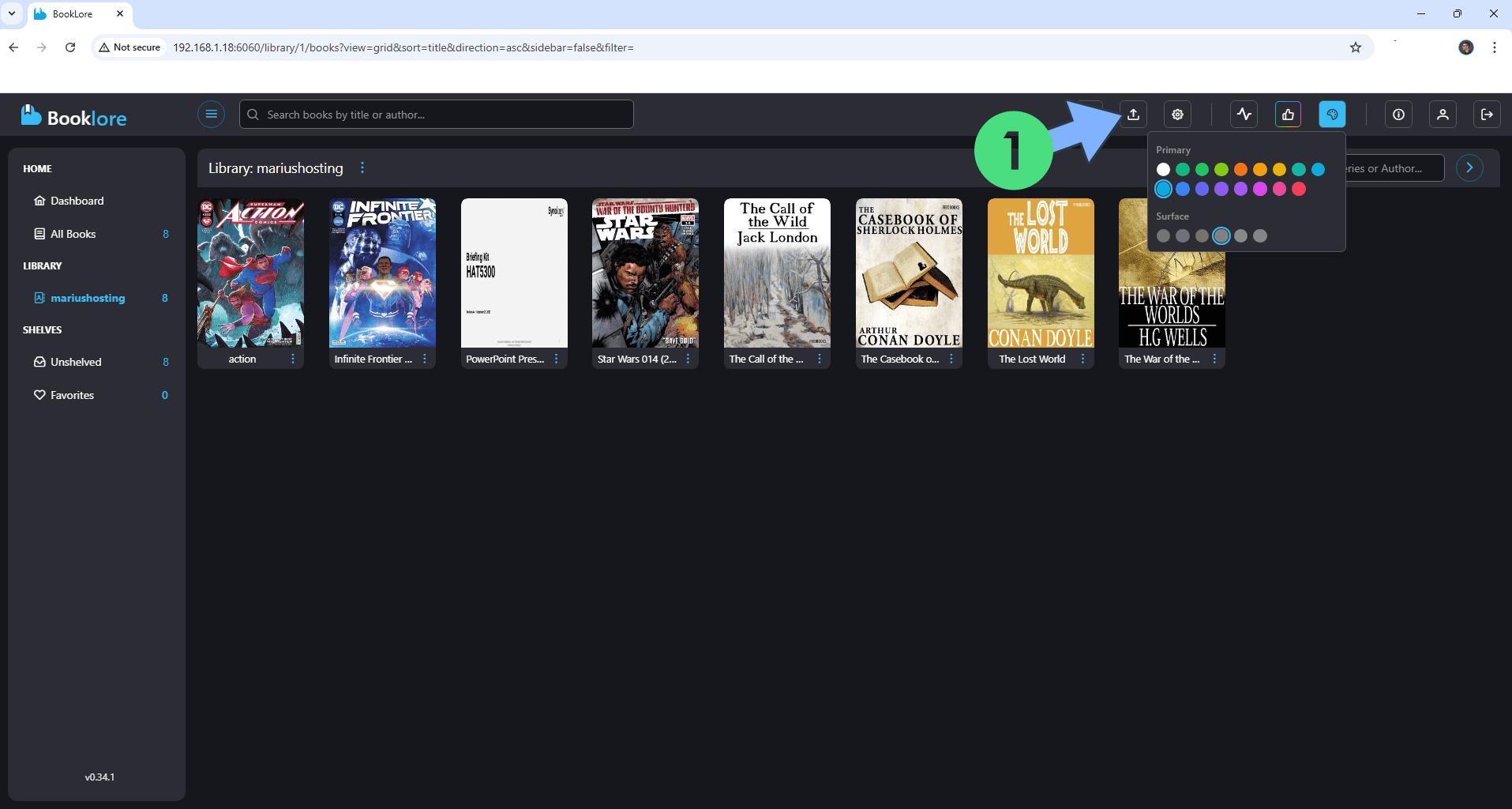Select white primary color swatch
The height and width of the screenshot is (809, 1512).
point(1163,169)
